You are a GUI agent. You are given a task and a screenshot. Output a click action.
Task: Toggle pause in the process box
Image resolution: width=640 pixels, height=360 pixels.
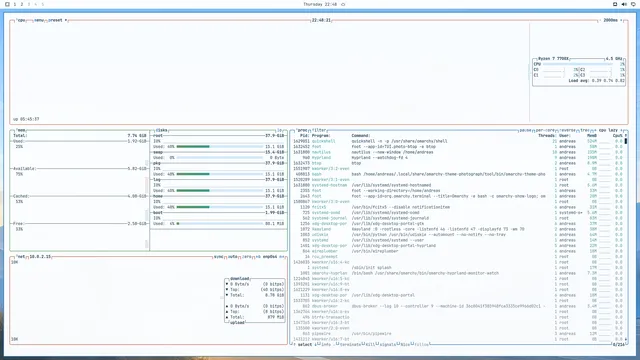(525, 130)
